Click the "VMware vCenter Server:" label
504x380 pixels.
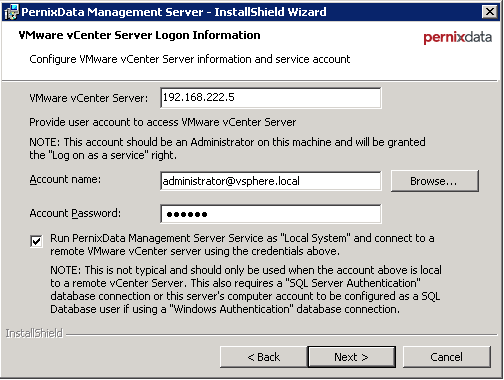click(x=88, y=98)
